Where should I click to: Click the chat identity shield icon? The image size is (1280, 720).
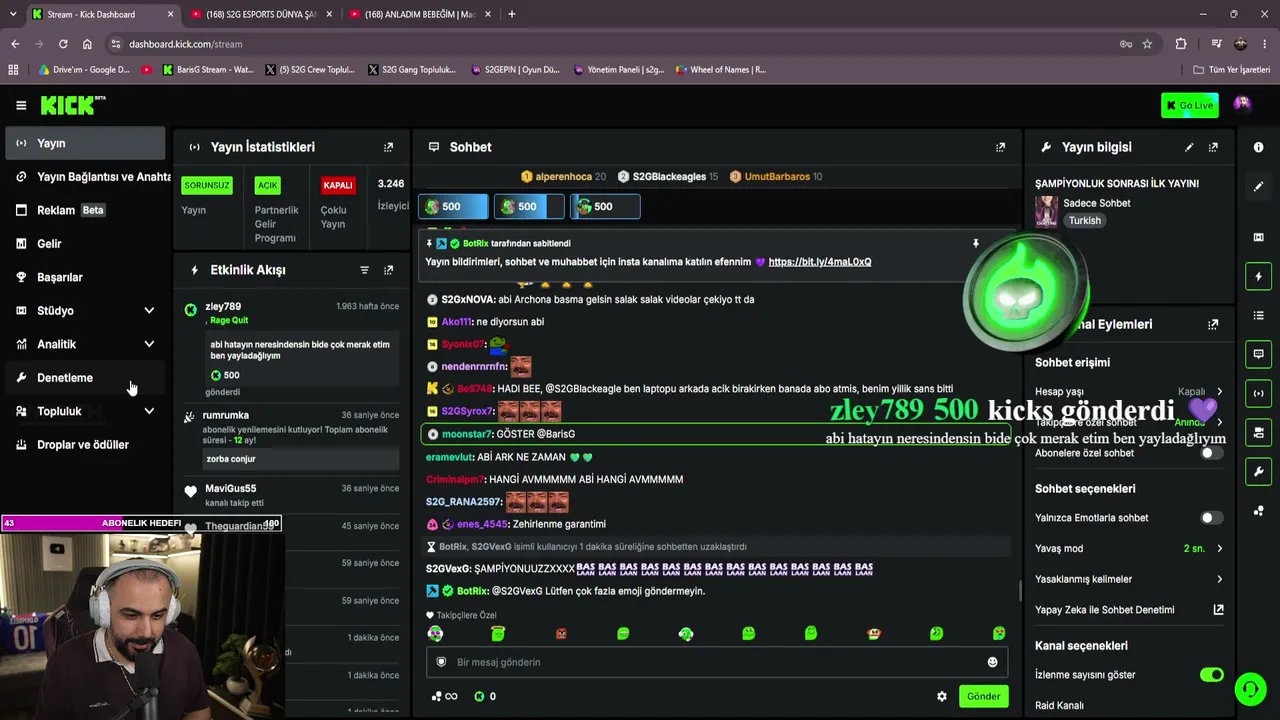[x=441, y=662]
